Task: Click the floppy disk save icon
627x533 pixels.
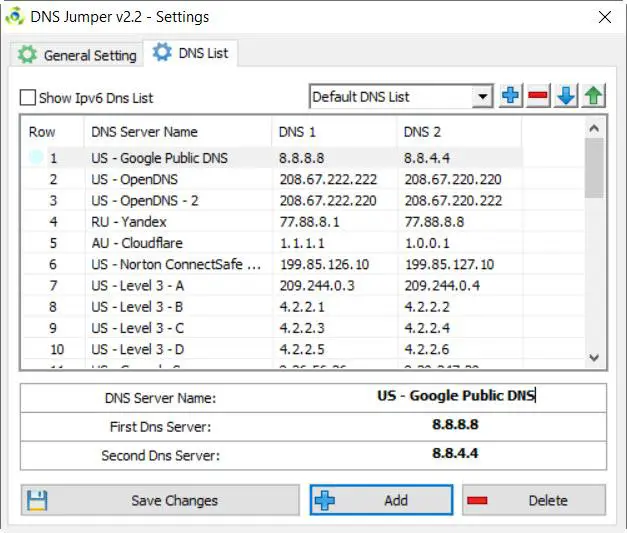Action: (x=37, y=501)
